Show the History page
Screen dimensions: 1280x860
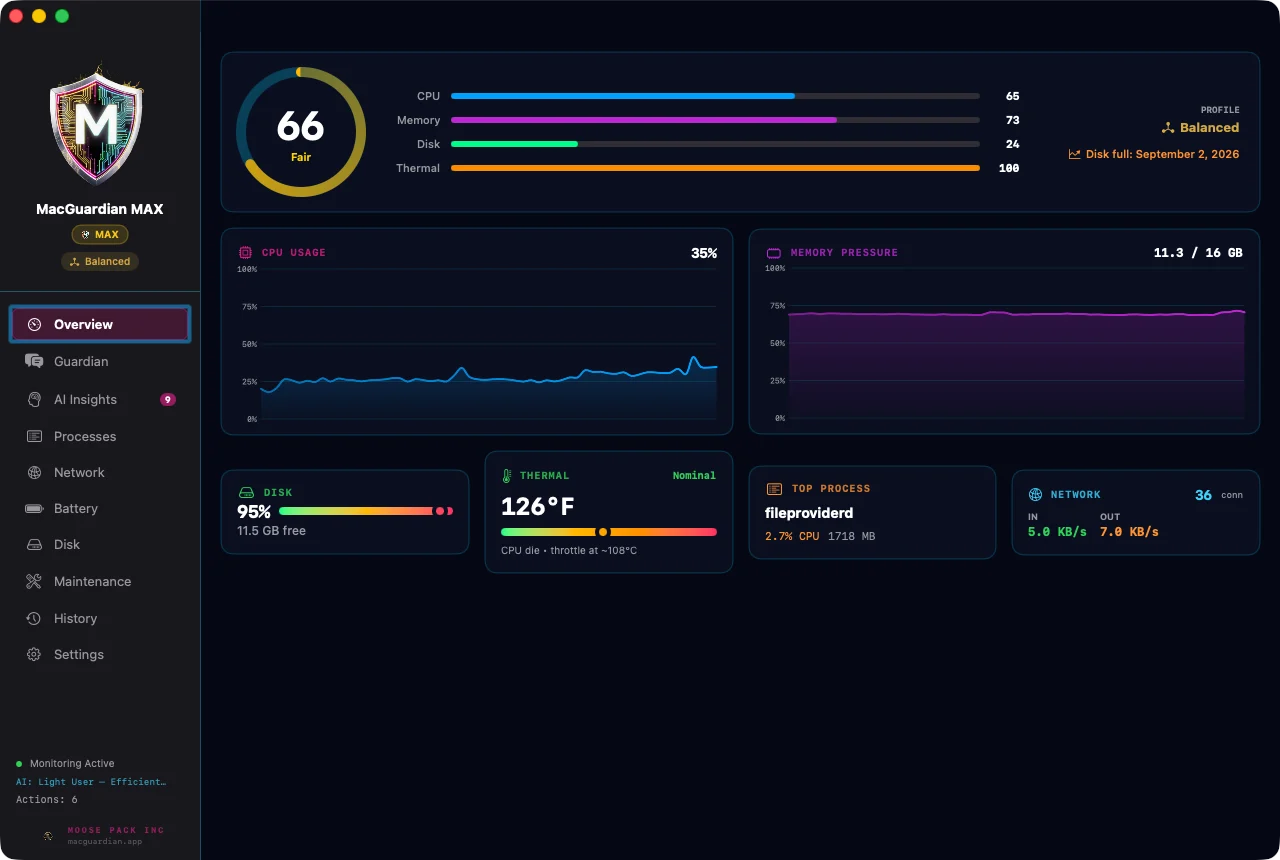pyautogui.click(x=100, y=618)
